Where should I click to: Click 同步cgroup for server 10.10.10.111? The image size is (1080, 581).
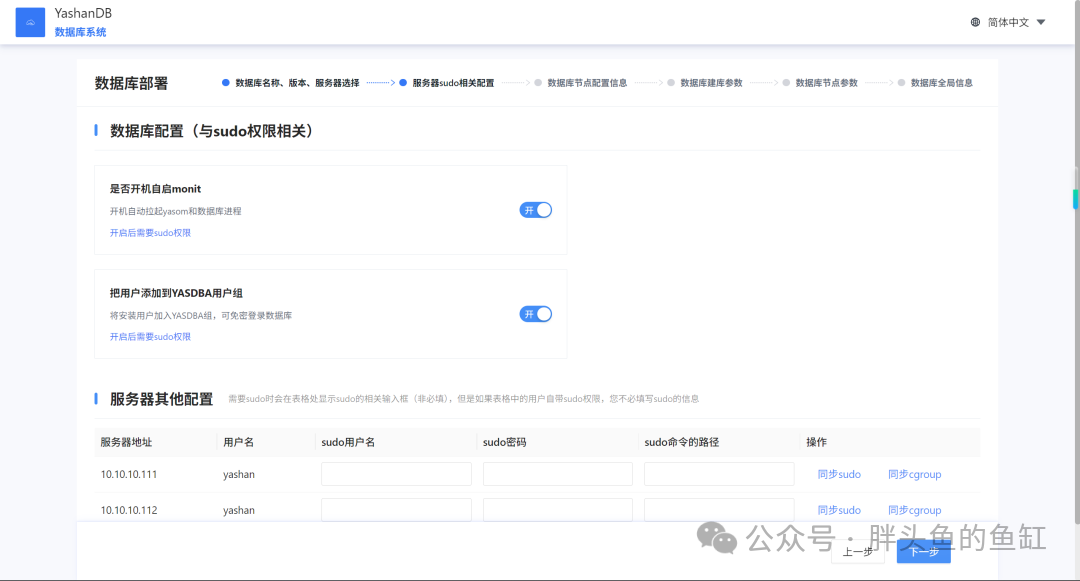point(914,474)
